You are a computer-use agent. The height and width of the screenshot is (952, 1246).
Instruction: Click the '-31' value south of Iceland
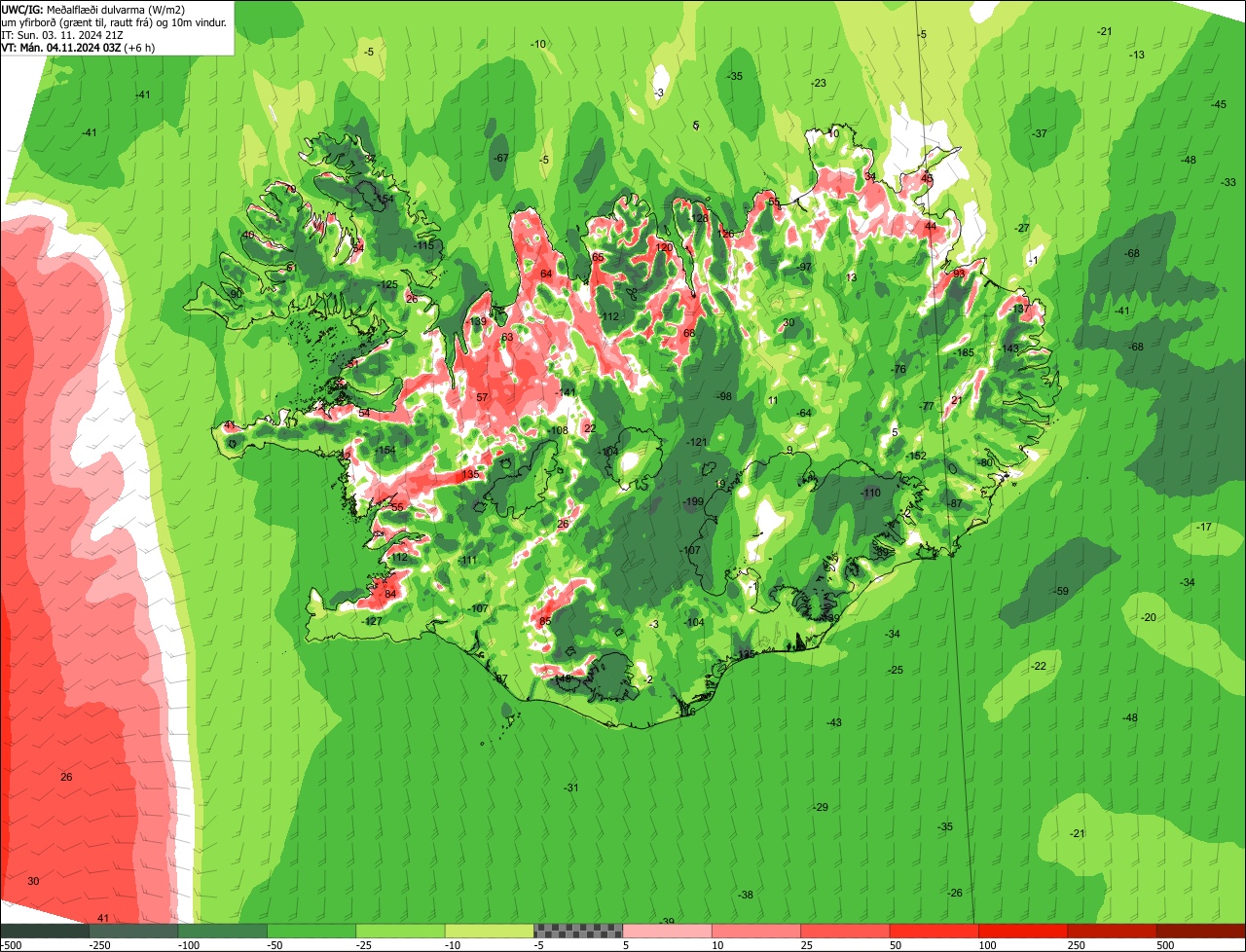[571, 787]
